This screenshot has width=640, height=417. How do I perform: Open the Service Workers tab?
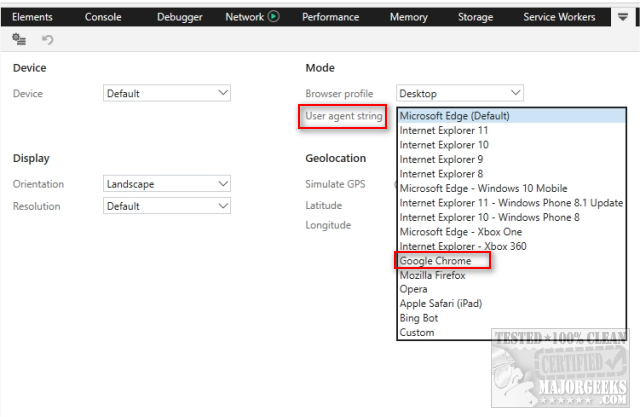[x=559, y=17]
